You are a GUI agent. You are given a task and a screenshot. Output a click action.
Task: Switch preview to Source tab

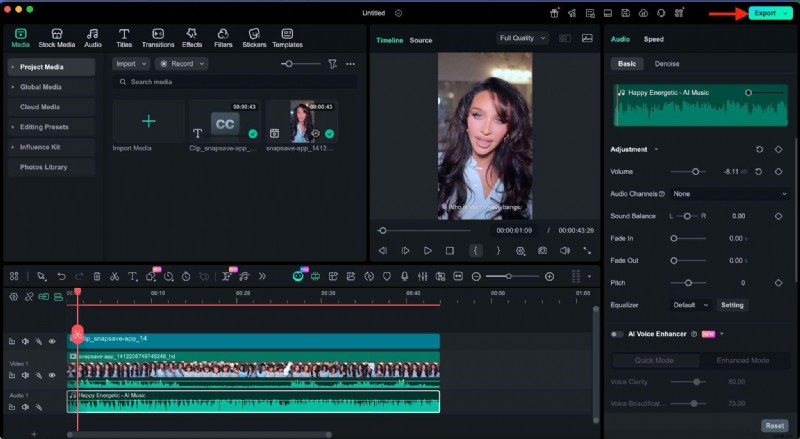(420, 40)
